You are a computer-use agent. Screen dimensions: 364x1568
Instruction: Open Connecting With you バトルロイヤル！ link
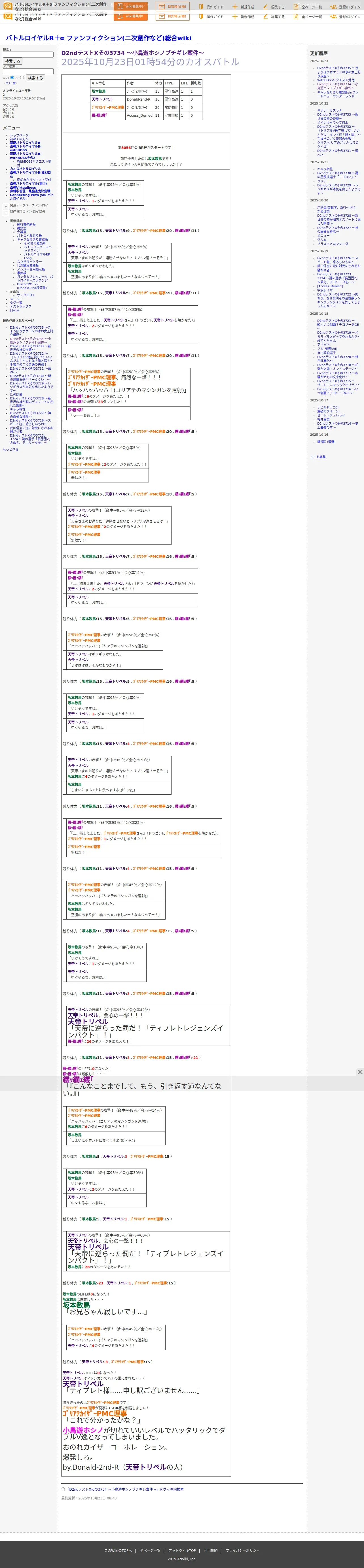point(31,197)
